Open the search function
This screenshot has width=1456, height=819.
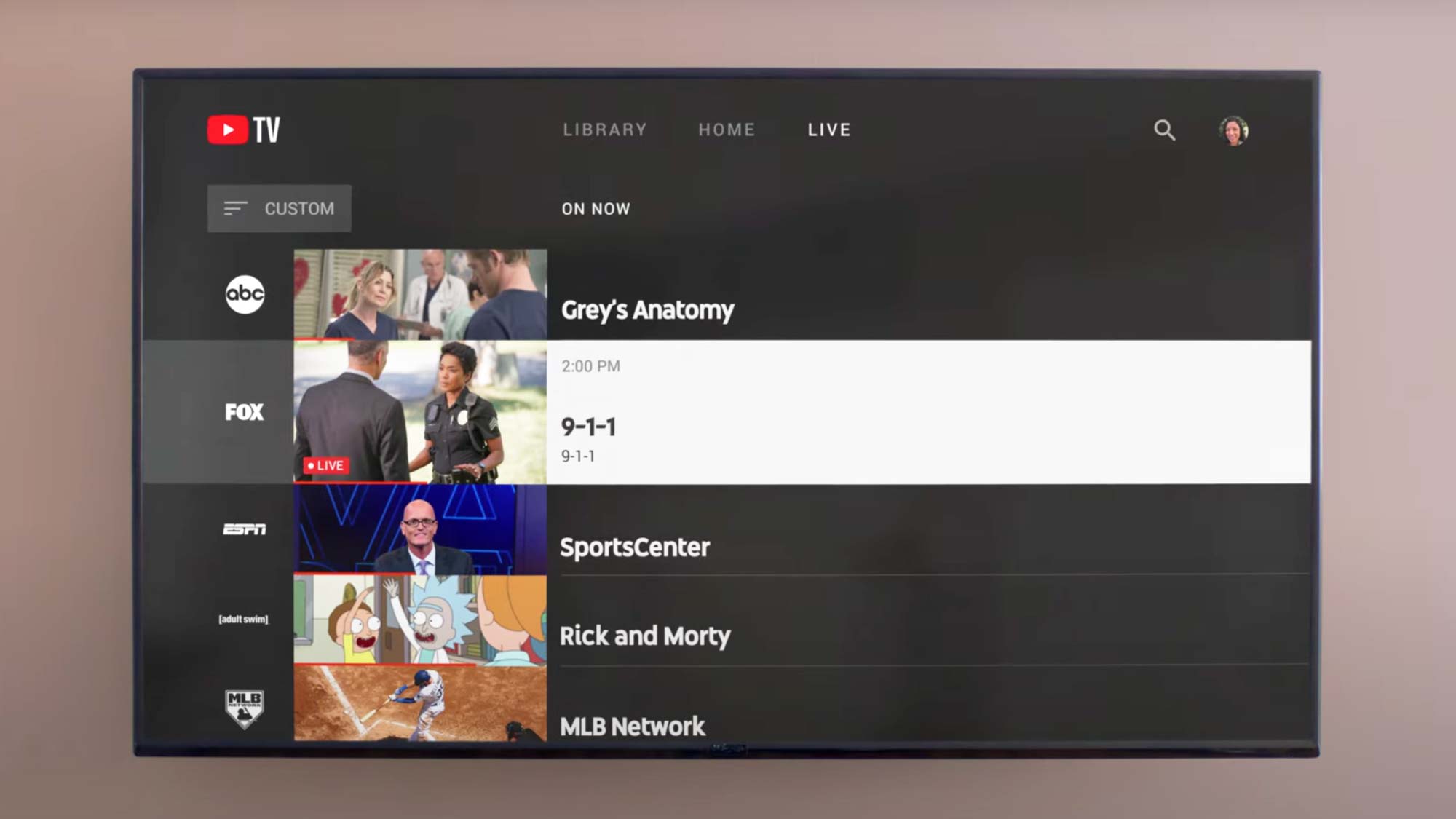[x=1164, y=130]
